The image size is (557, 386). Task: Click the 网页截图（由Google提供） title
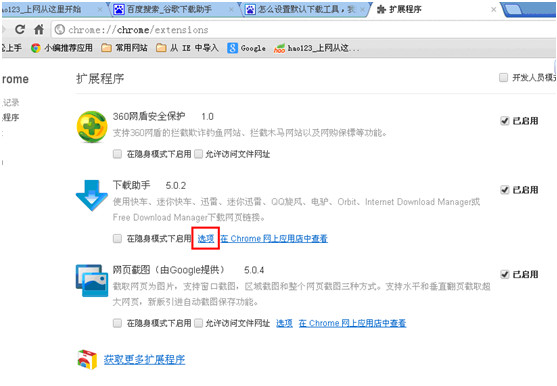pos(169,270)
